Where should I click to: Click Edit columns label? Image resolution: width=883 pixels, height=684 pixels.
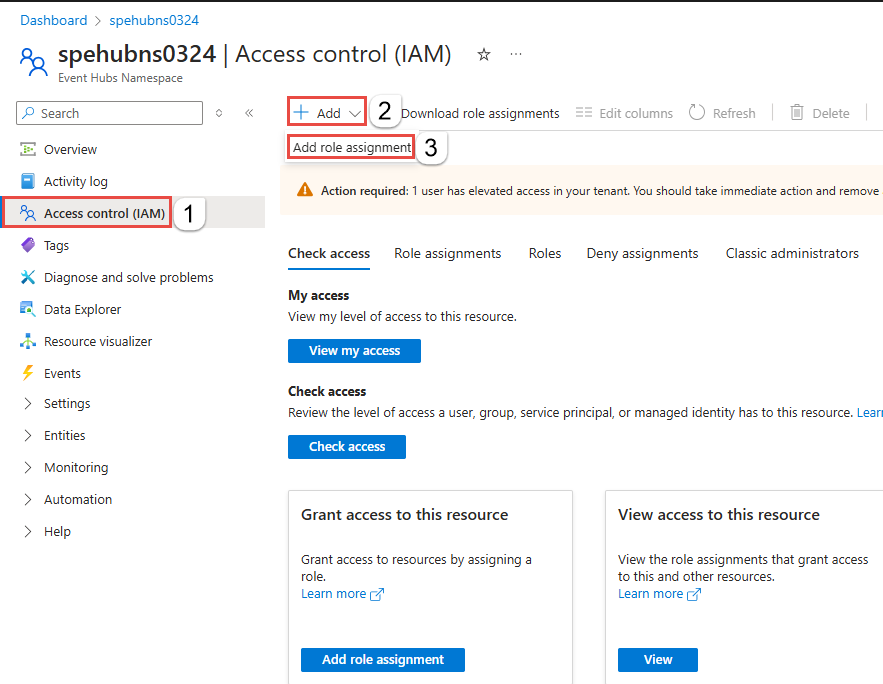click(x=636, y=114)
